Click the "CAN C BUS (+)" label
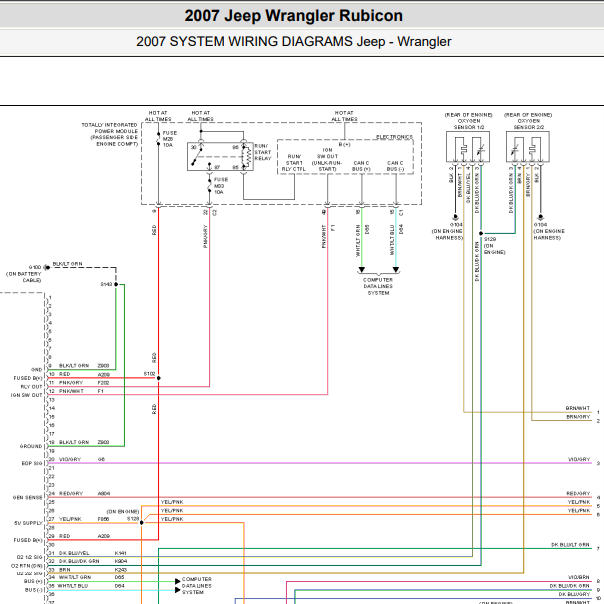604x604 pixels. (x=361, y=166)
